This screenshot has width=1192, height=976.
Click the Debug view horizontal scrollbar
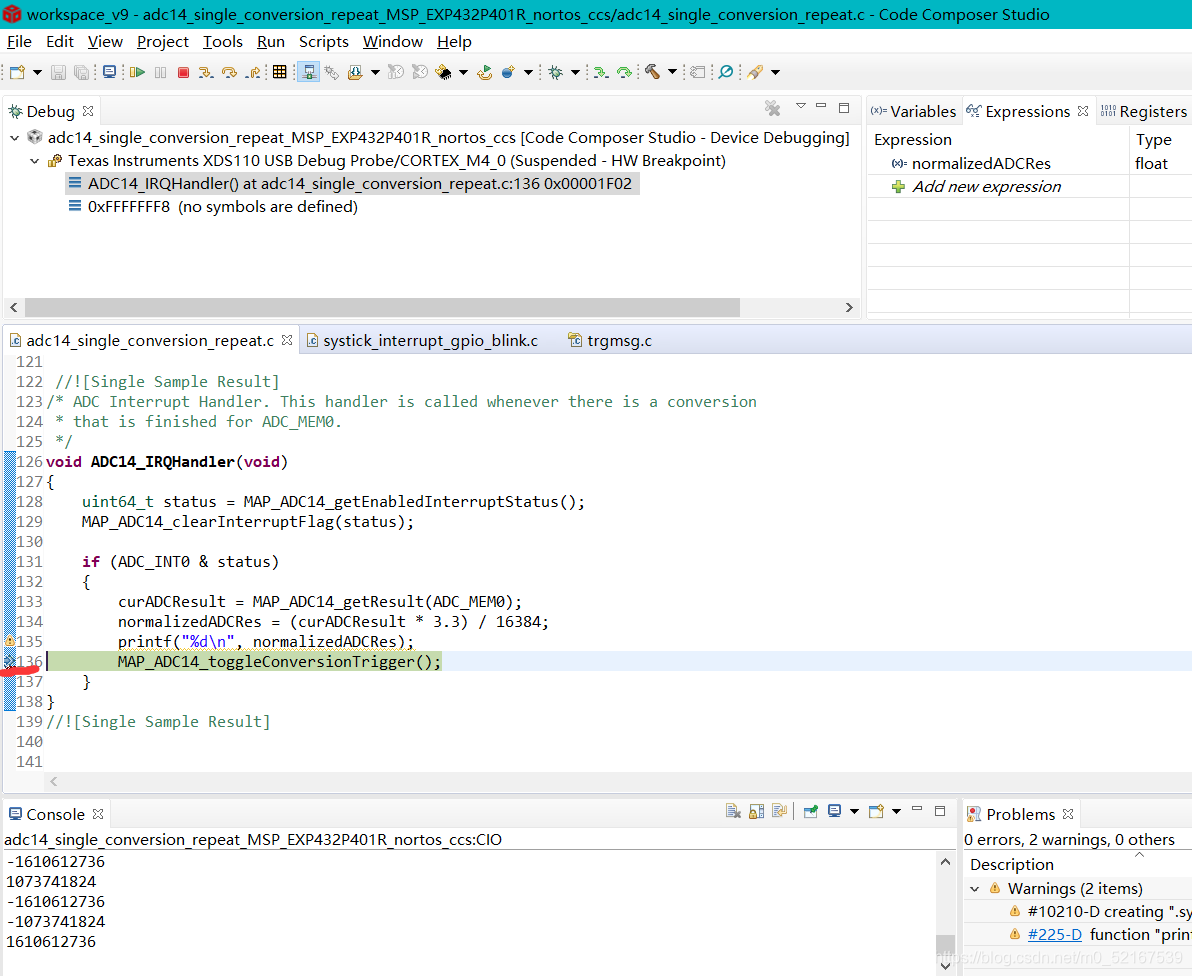pyautogui.click(x=382, y=307)
